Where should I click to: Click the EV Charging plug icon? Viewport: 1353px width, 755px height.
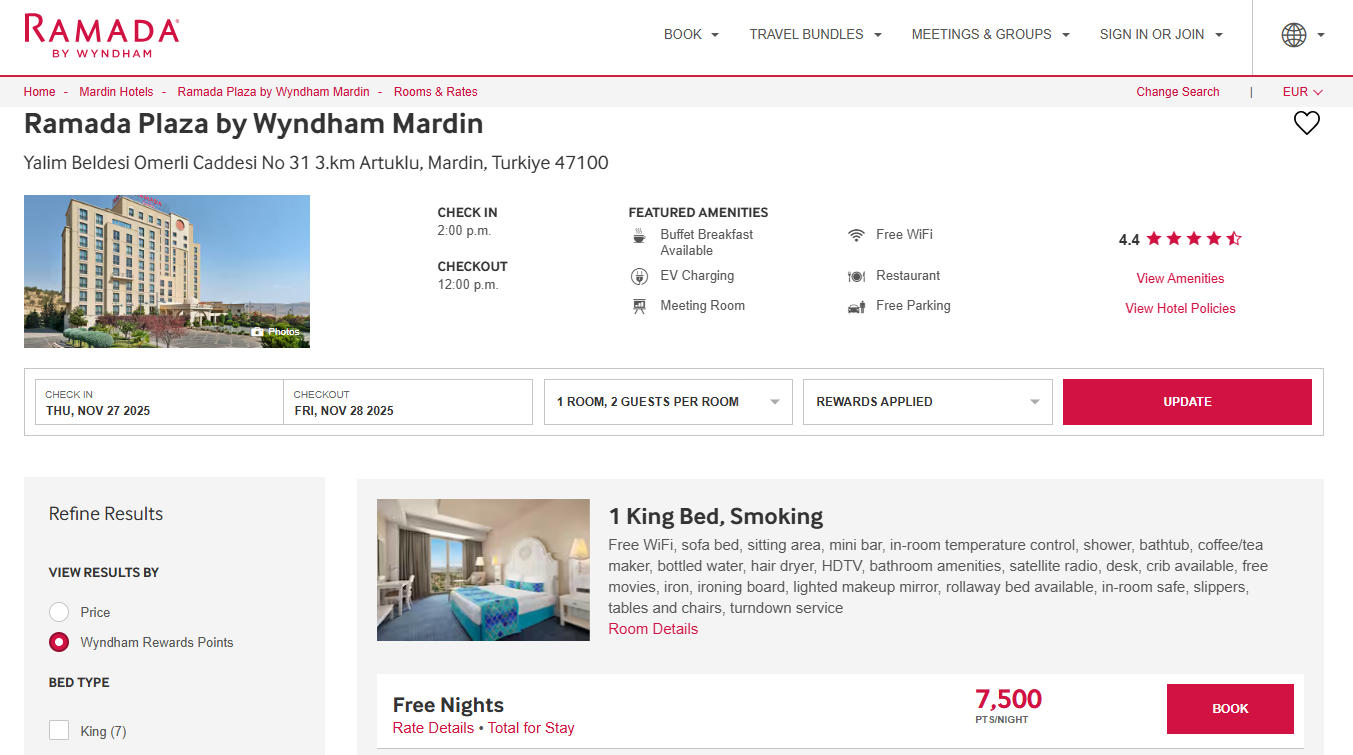[x=639, y=277]
